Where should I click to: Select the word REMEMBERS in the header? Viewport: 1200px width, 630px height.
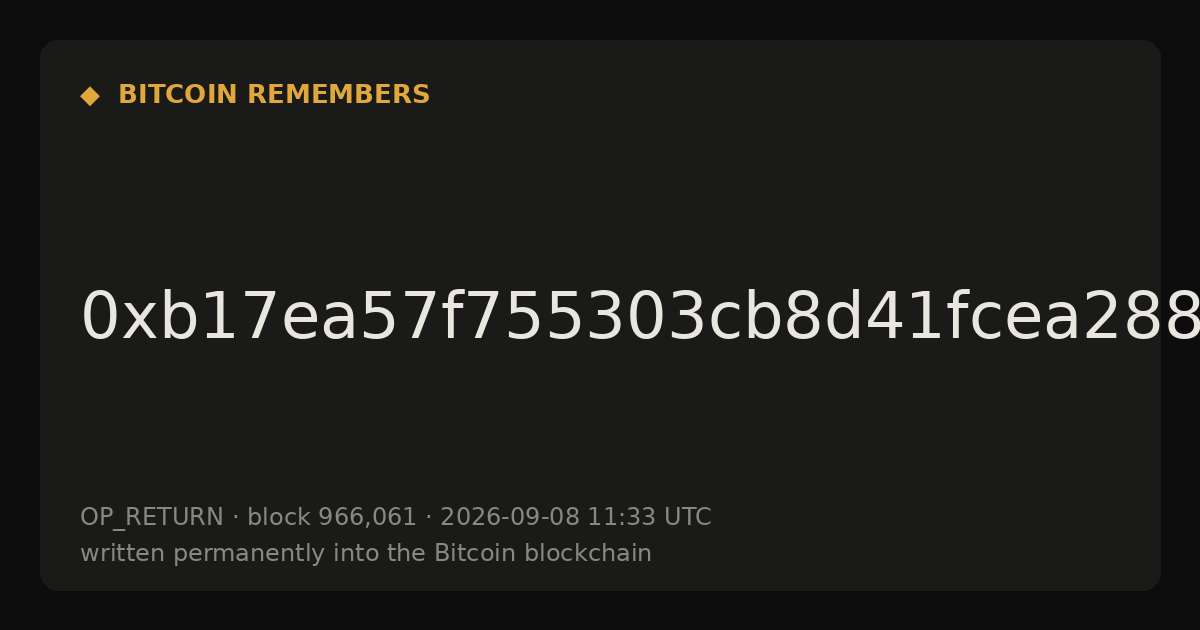(x=338, y=95)
